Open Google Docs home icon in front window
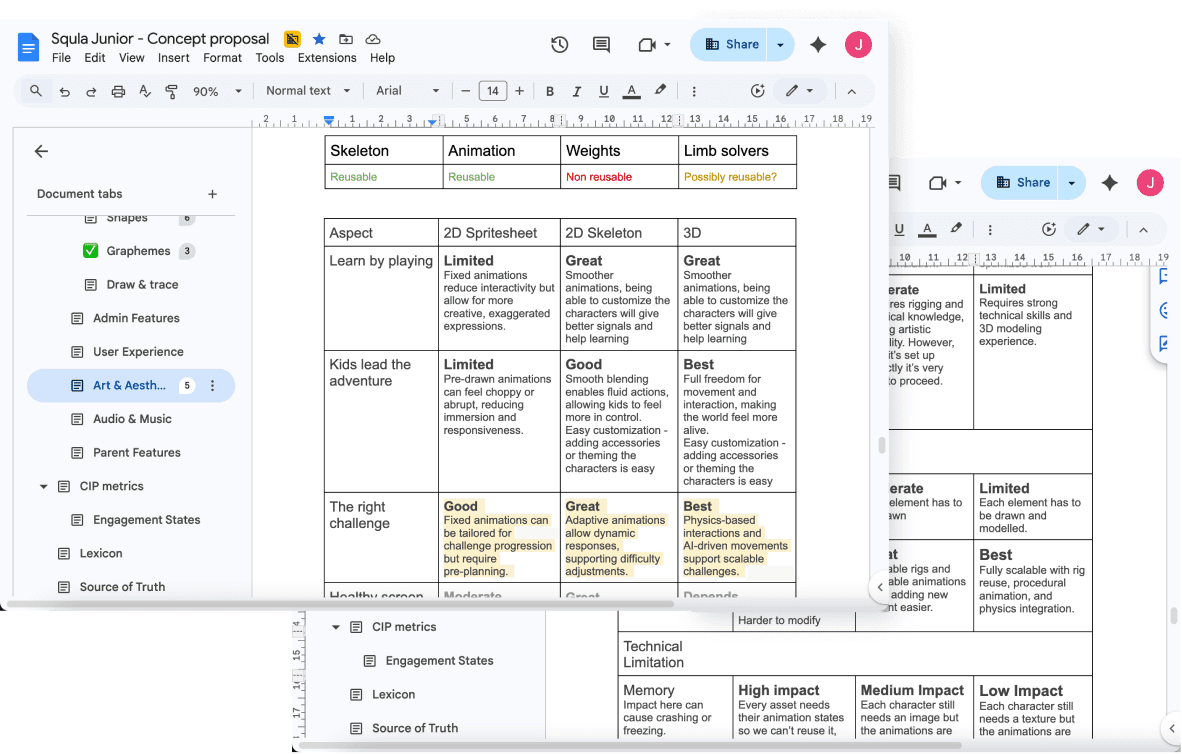1182x754 pixels. (x=28, y=48)
